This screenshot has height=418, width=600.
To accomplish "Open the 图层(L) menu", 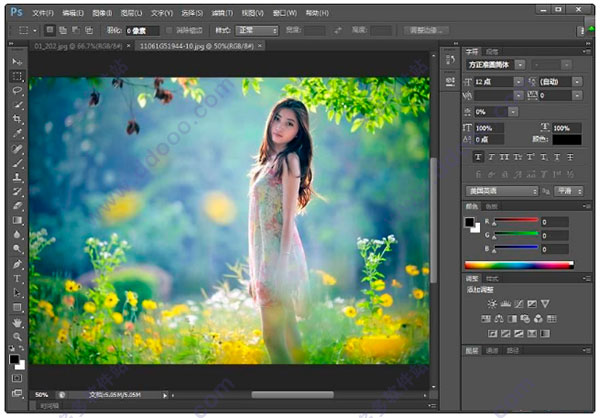I will (131, 13).
